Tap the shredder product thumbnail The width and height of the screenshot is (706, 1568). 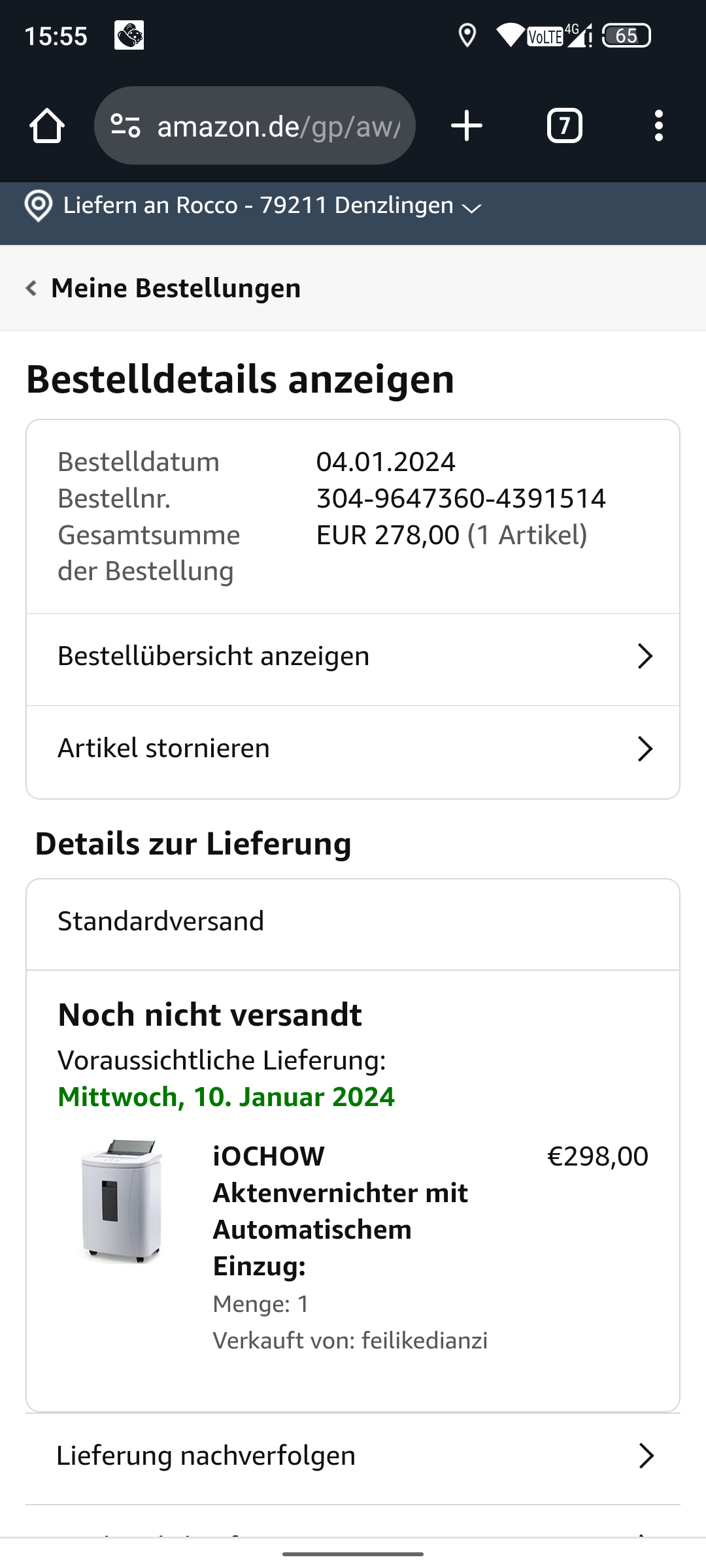(122, 1201)
